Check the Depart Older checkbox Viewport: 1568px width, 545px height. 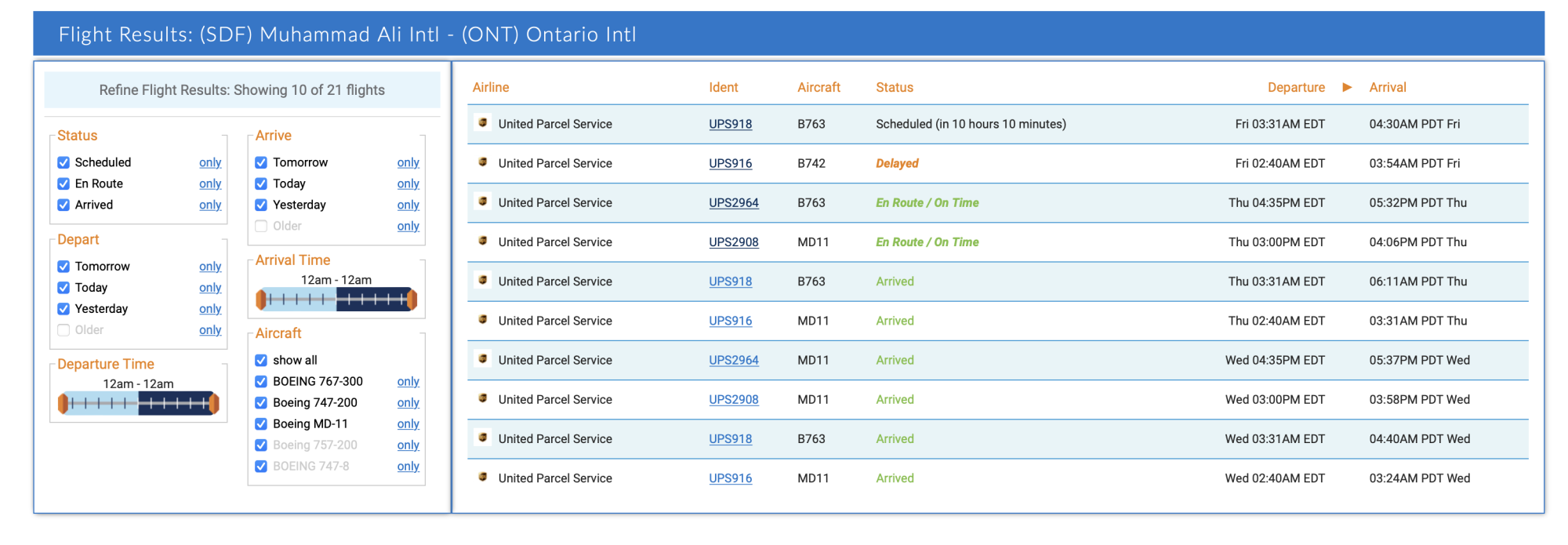64,330
